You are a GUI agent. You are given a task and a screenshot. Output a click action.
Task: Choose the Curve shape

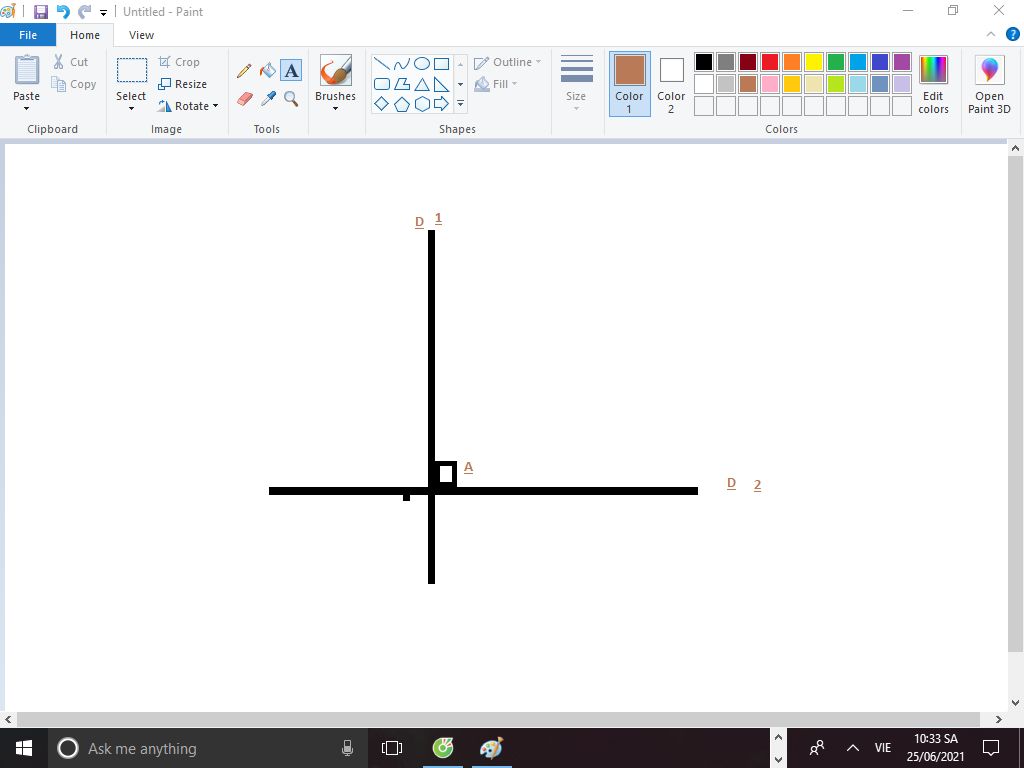402,64
